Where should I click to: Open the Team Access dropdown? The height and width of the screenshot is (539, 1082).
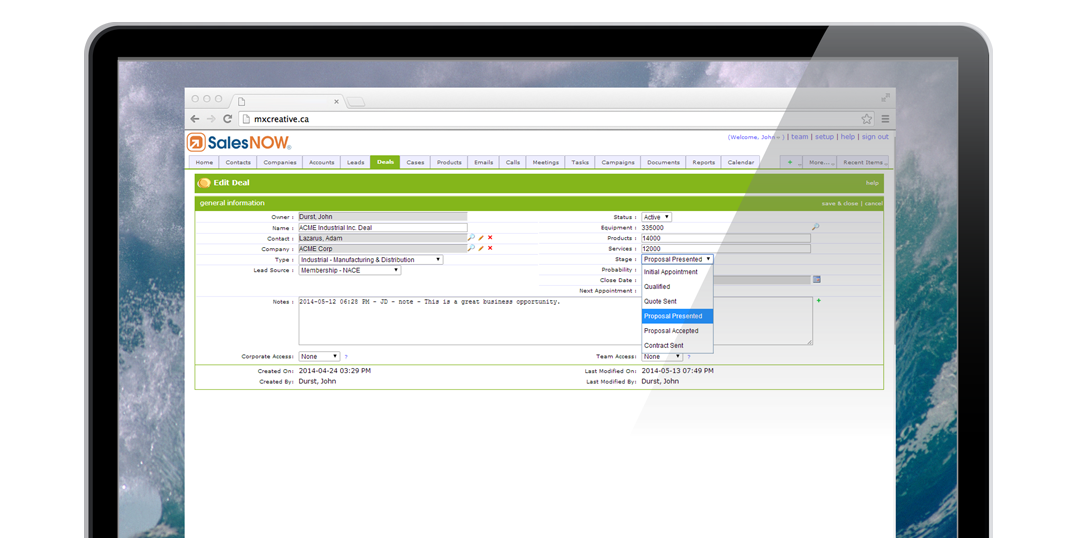point(662,357)
